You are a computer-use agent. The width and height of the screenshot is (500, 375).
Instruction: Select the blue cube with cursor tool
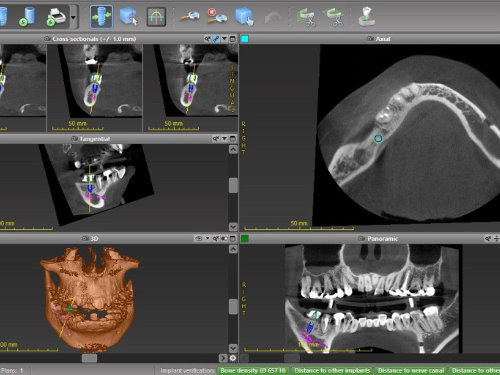tap(129, 16)
